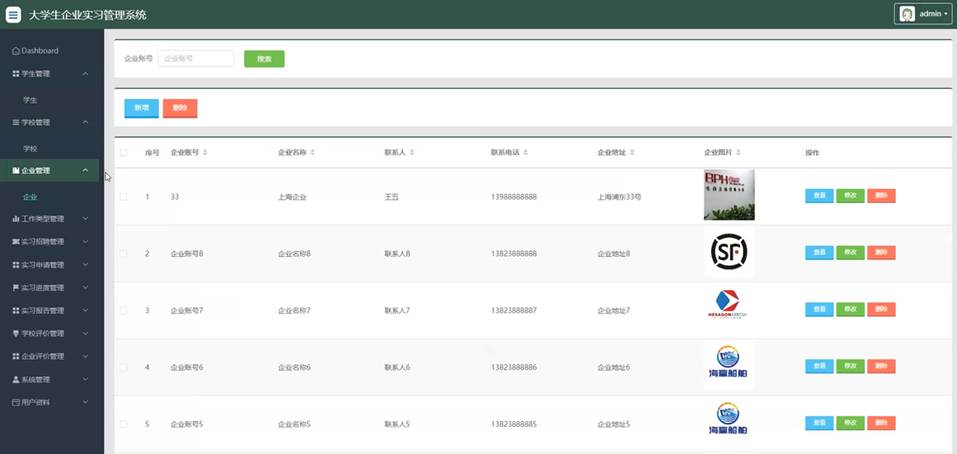
Task: Click the blue 新增 add button
Action: pos(142,108)
